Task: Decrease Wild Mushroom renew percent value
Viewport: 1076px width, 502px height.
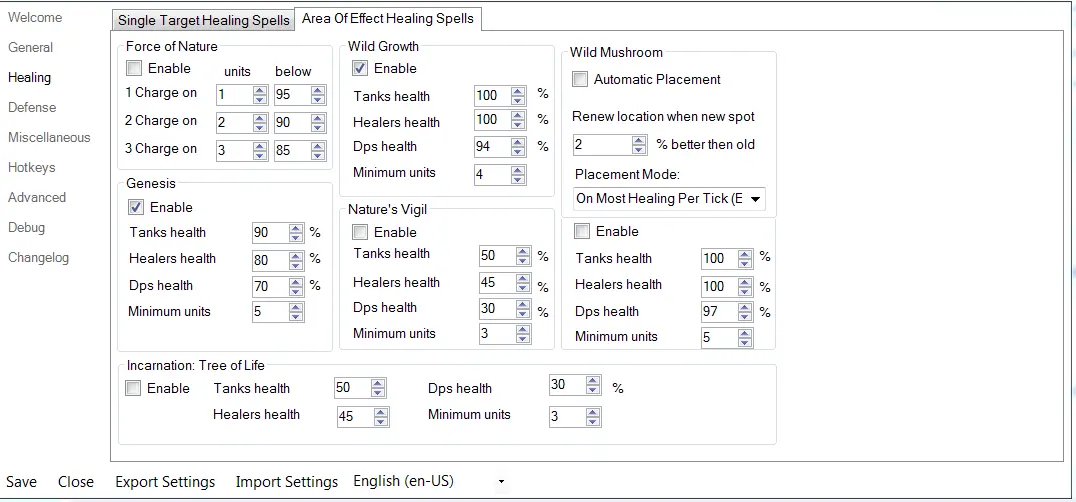Action: 639,150
